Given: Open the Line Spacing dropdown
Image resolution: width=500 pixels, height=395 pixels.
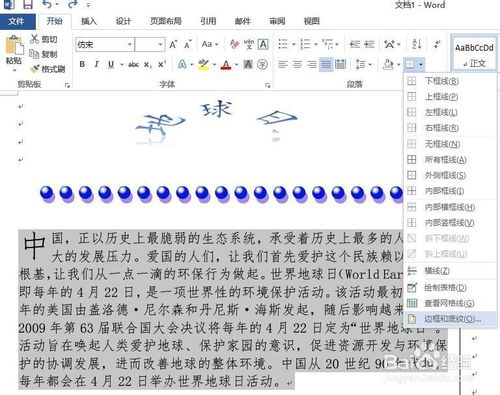Looking at the screenshot, I should pos(363,64).
